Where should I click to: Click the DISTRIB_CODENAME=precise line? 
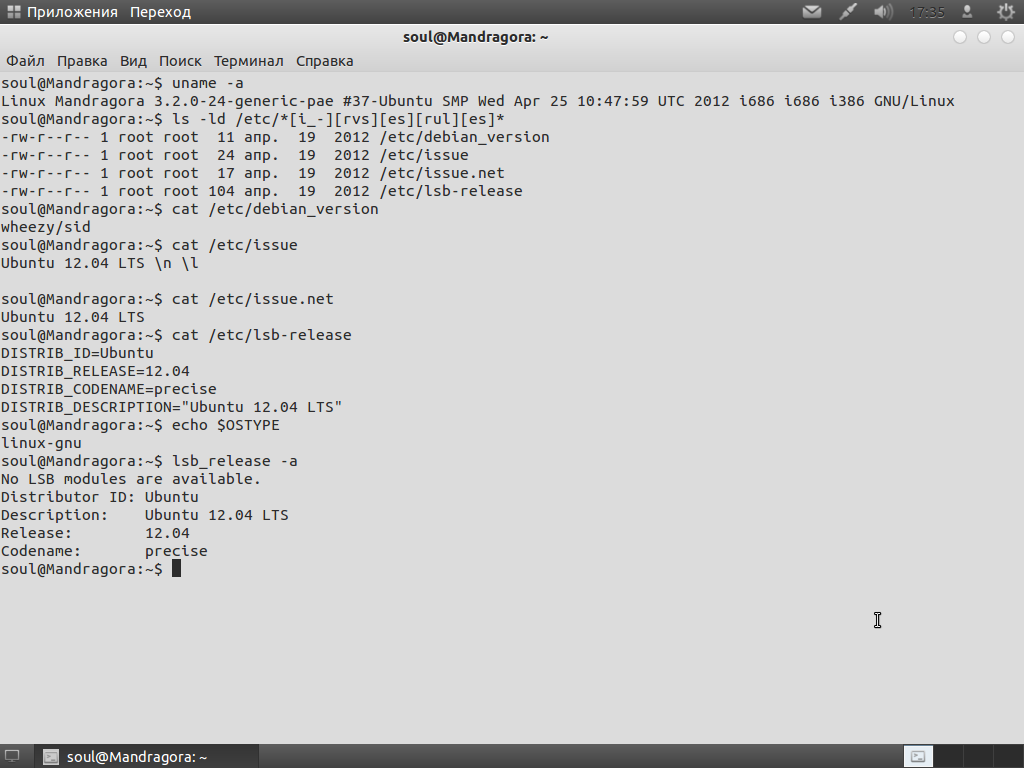tap(108, 389)
